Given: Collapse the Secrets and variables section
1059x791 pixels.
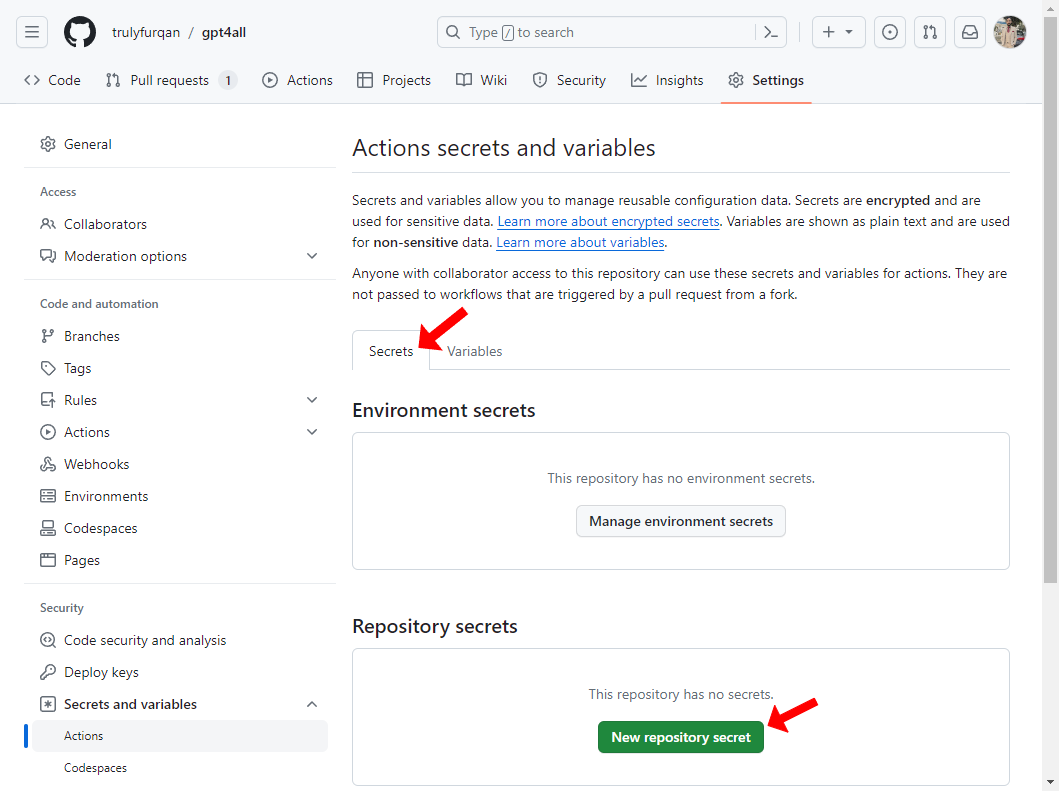Looking at the screenshot, I should click(x=312, y=704).
